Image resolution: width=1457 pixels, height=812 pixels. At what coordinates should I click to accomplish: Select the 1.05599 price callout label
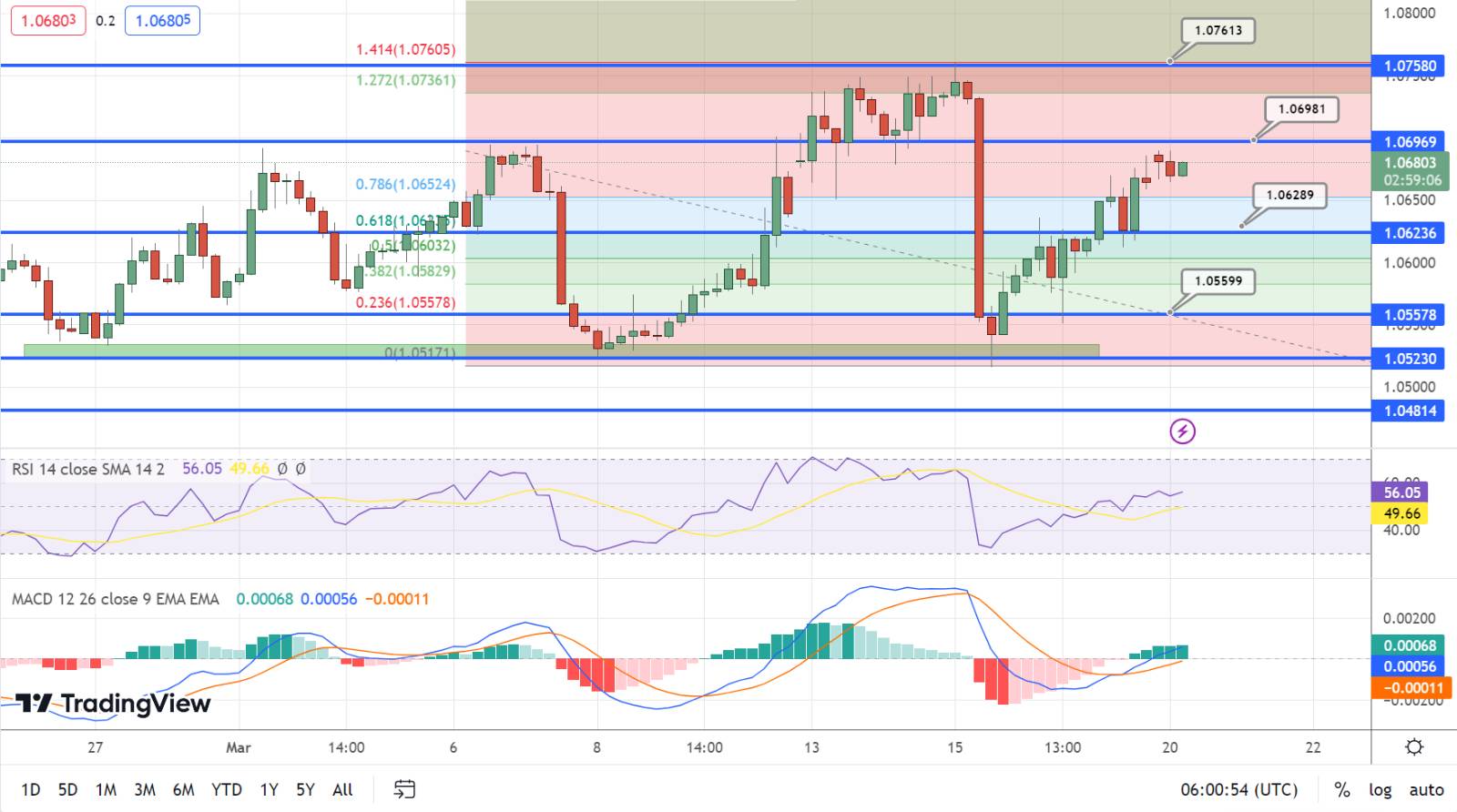(1218, 281)
